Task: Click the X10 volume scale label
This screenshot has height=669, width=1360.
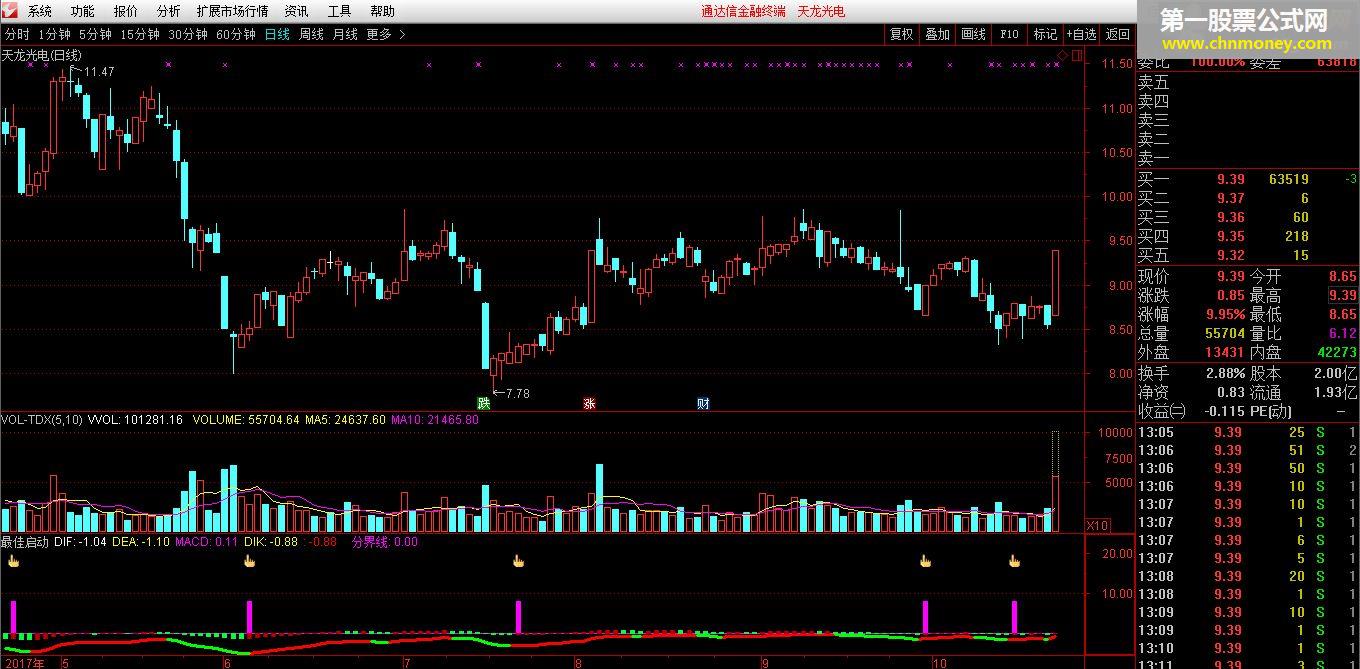Action: [x=1098, y=525]
